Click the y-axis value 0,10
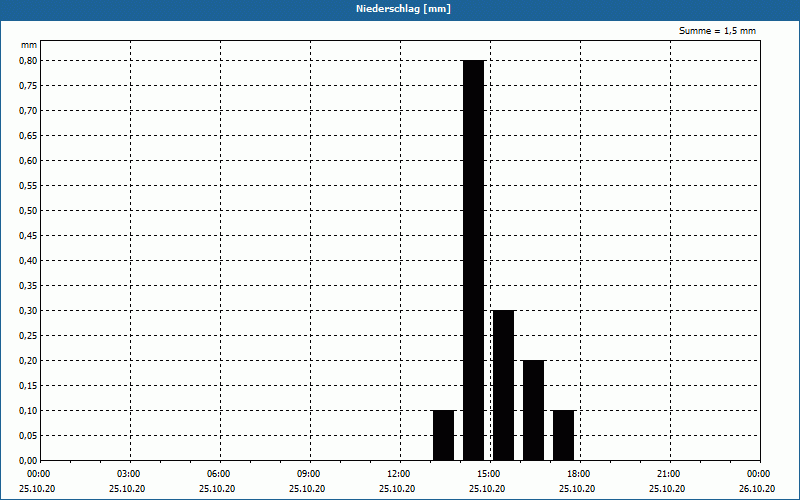Image resolution: width=800 pixels, height=500 pixels. click(x=28, y=410)
